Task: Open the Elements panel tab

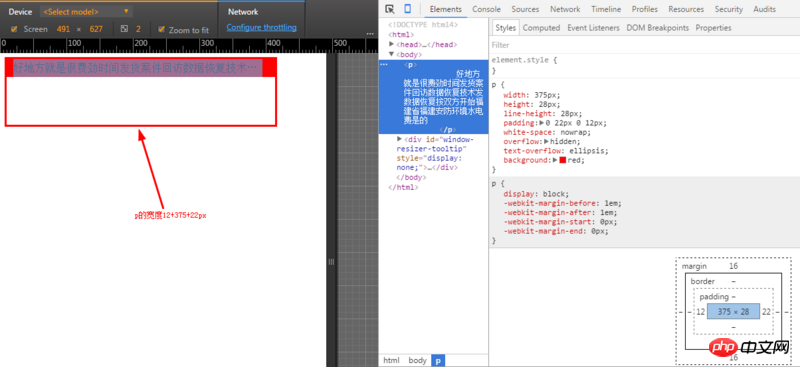Action: pyautogui.click(x=445, y=9)
